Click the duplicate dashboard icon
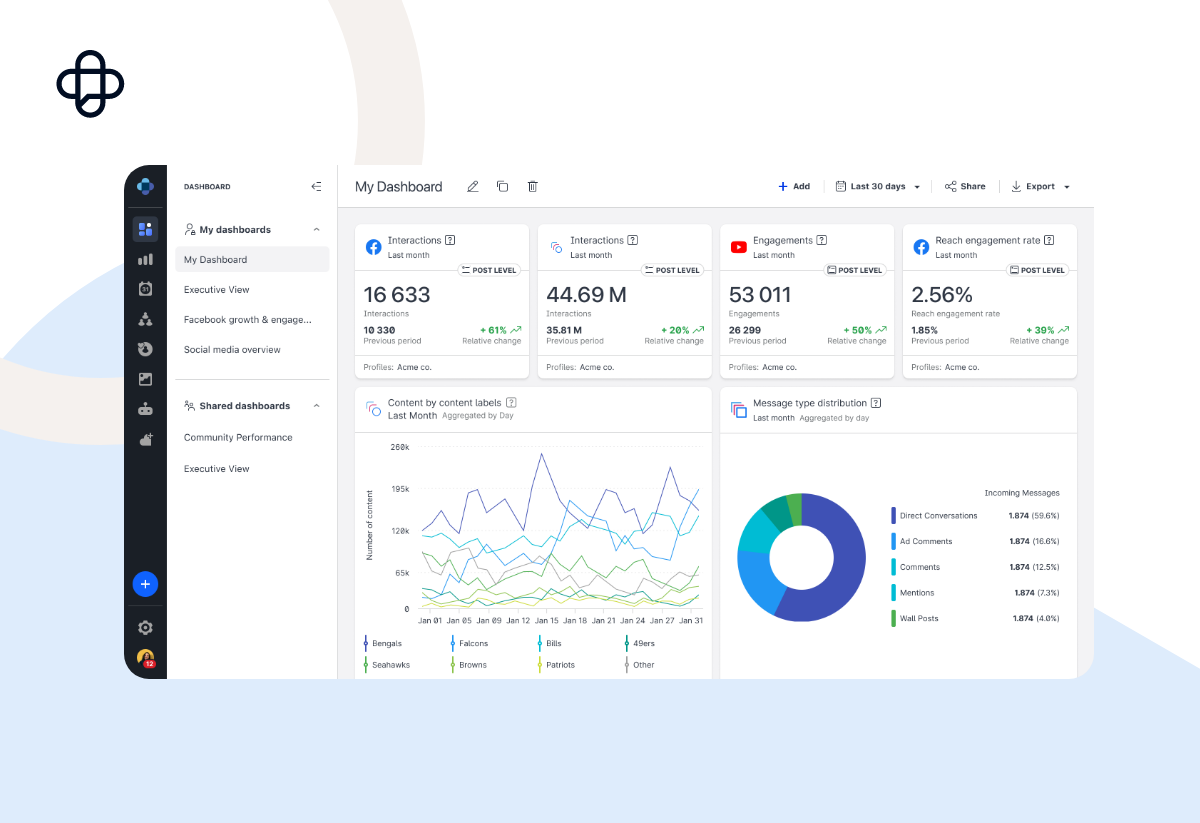The width and height of the screenshot is (1200, 823). coord(503,187)
